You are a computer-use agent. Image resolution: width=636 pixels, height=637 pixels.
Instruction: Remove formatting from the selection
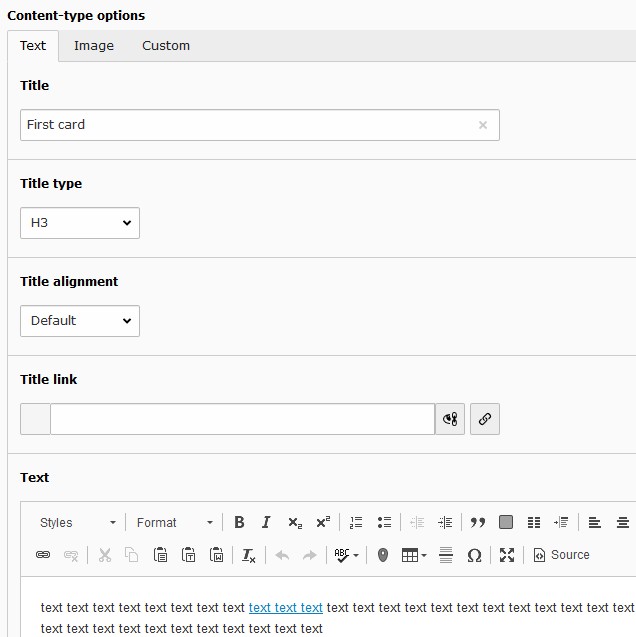click(x=249, y=555)
